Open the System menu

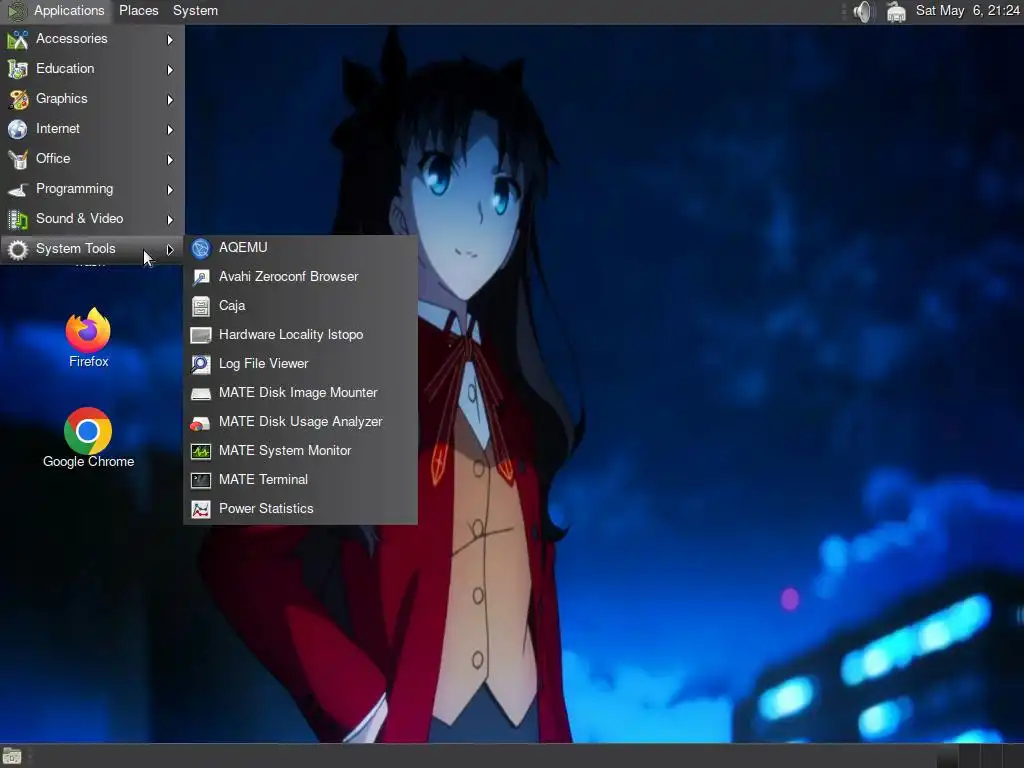pos(195,10)
